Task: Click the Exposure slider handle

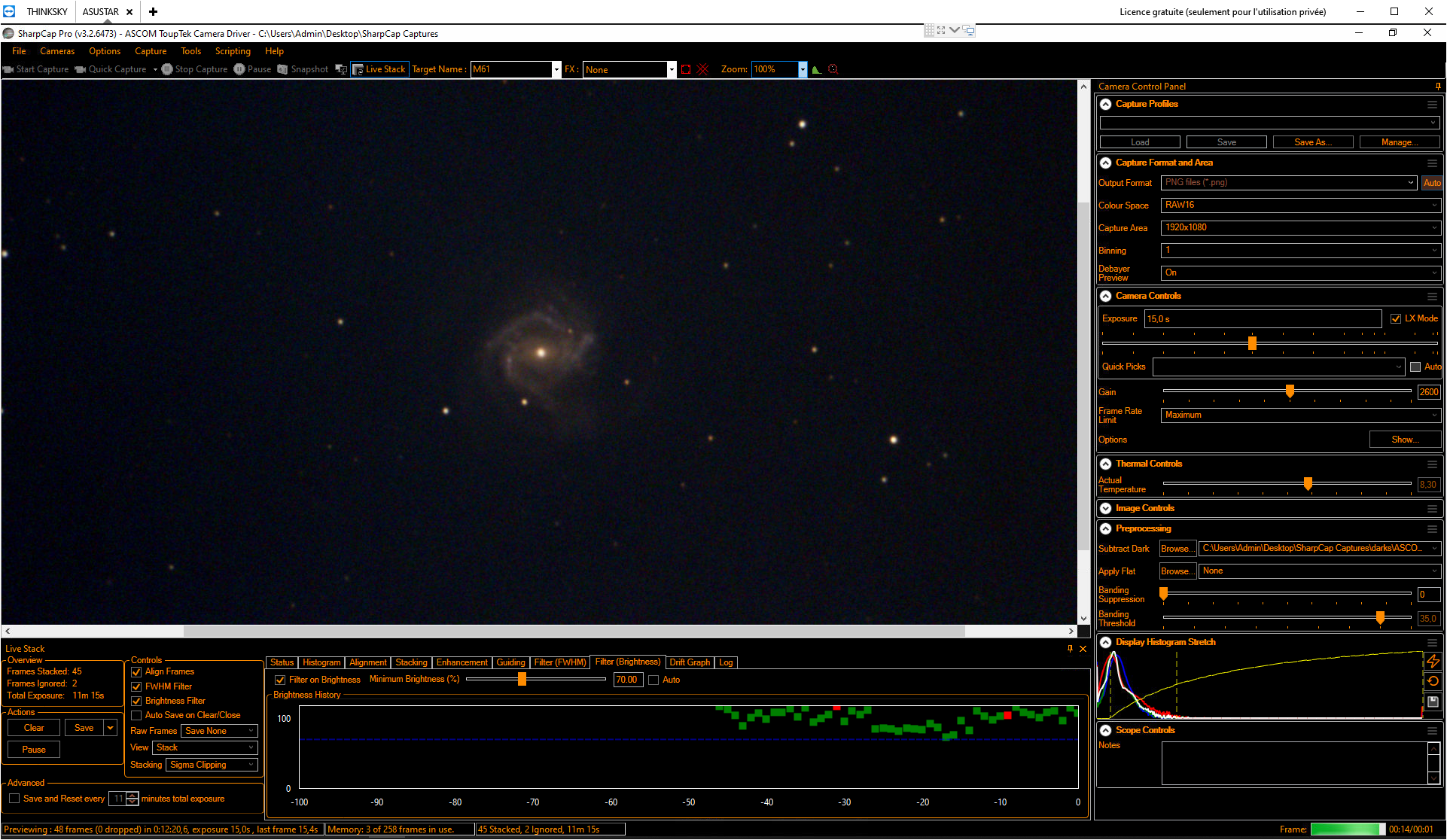Action: pos(1252,343)
